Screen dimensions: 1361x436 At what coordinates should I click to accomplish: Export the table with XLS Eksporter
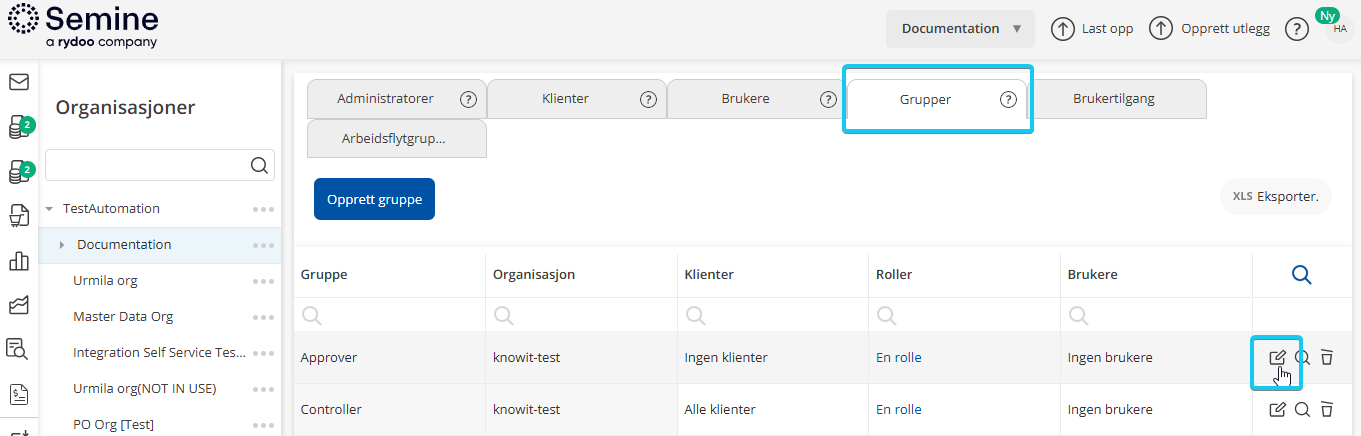pyautogui.click(x=1275, y=196)
